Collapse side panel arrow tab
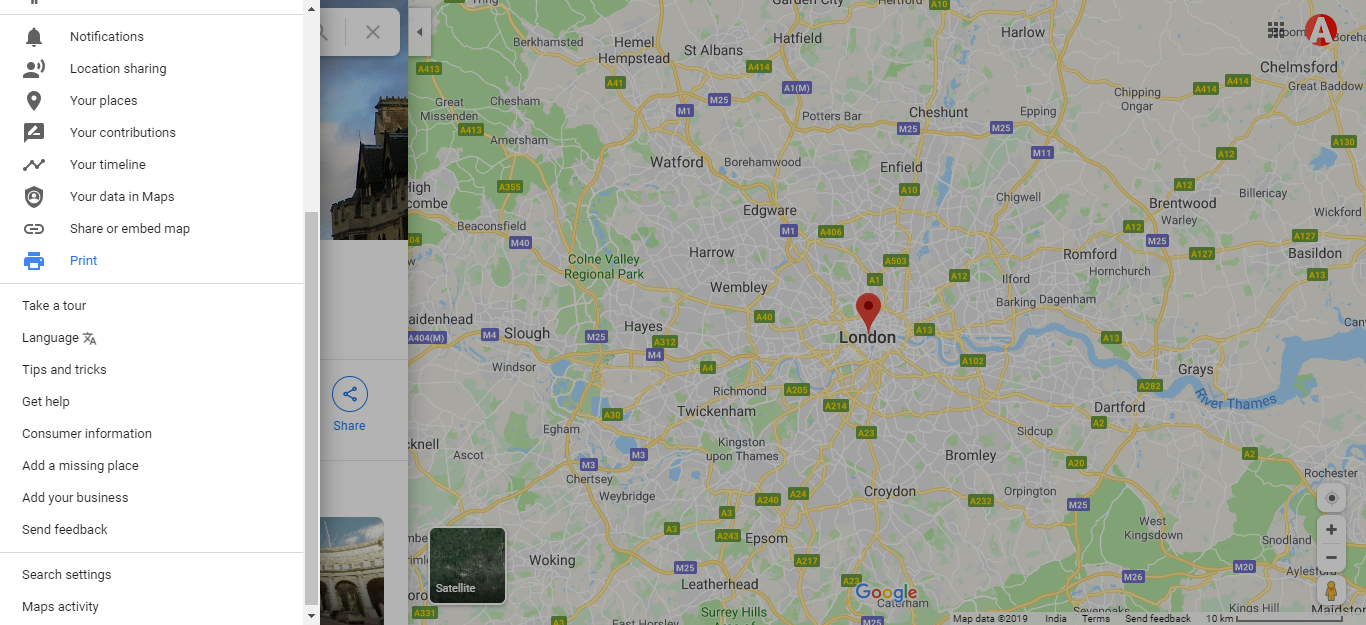This screenshot has height=625, width=1366. (420, 32)
